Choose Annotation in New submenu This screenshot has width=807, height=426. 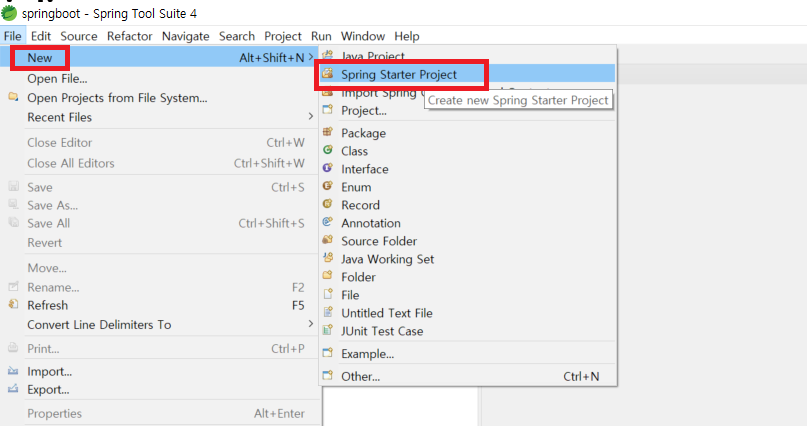click(x=467, y=223)
